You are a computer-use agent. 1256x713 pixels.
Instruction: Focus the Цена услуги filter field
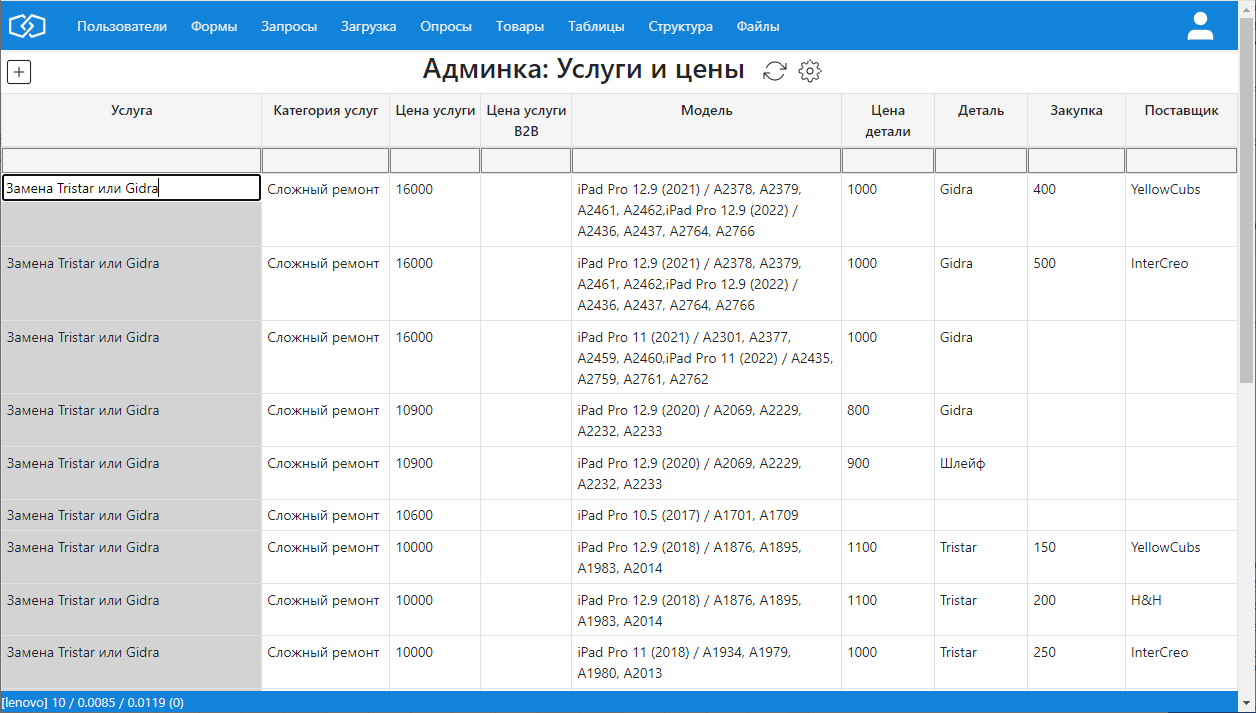(435, 160)
